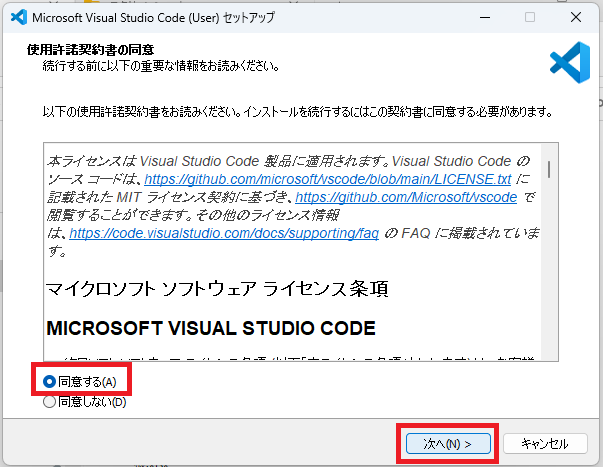Click the MICROSOFT VISUAL STUDIO CODE heading
Viewport: 603px width, 467px height.
click(211, 328)
